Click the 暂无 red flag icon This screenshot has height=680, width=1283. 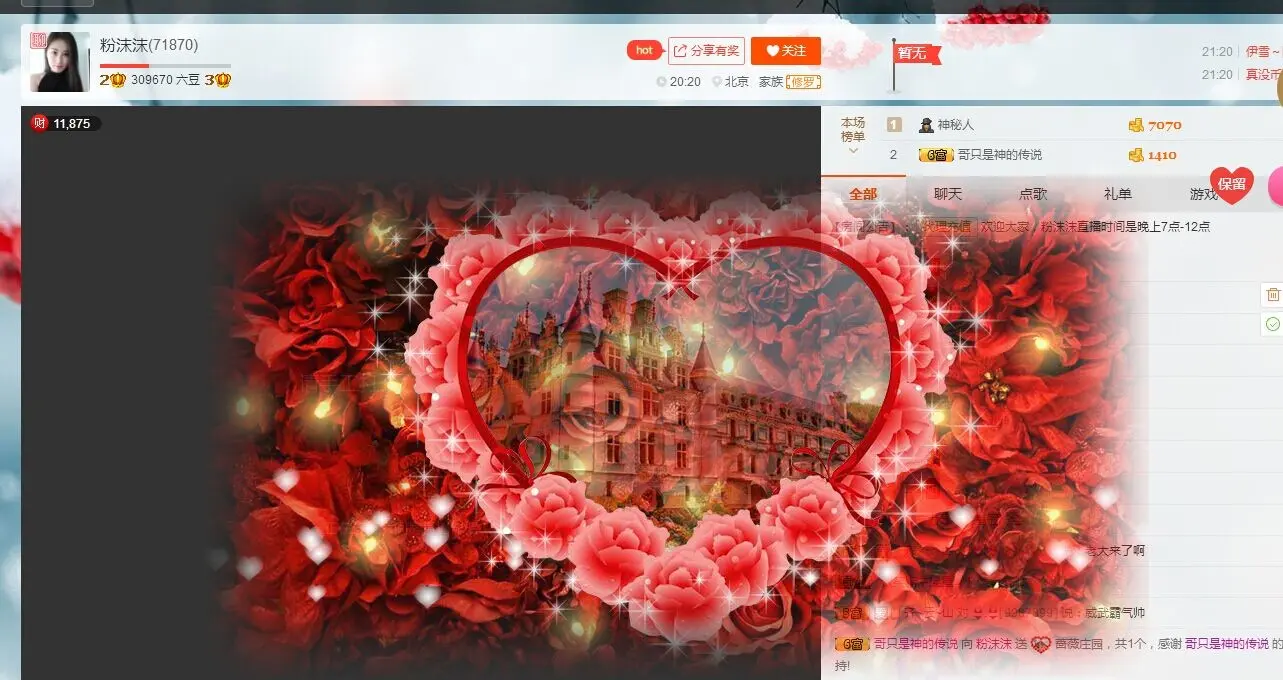point(914,54)
